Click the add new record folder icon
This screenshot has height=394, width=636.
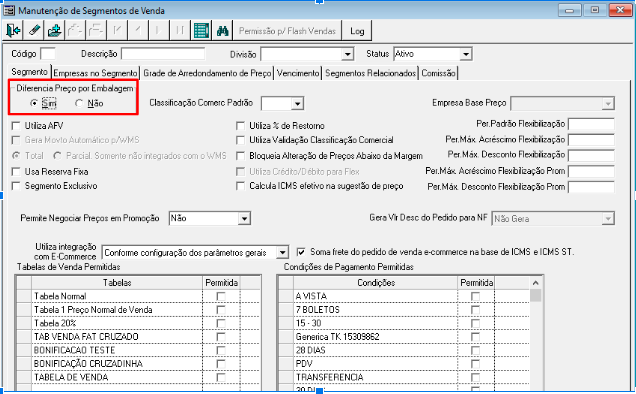54,31
